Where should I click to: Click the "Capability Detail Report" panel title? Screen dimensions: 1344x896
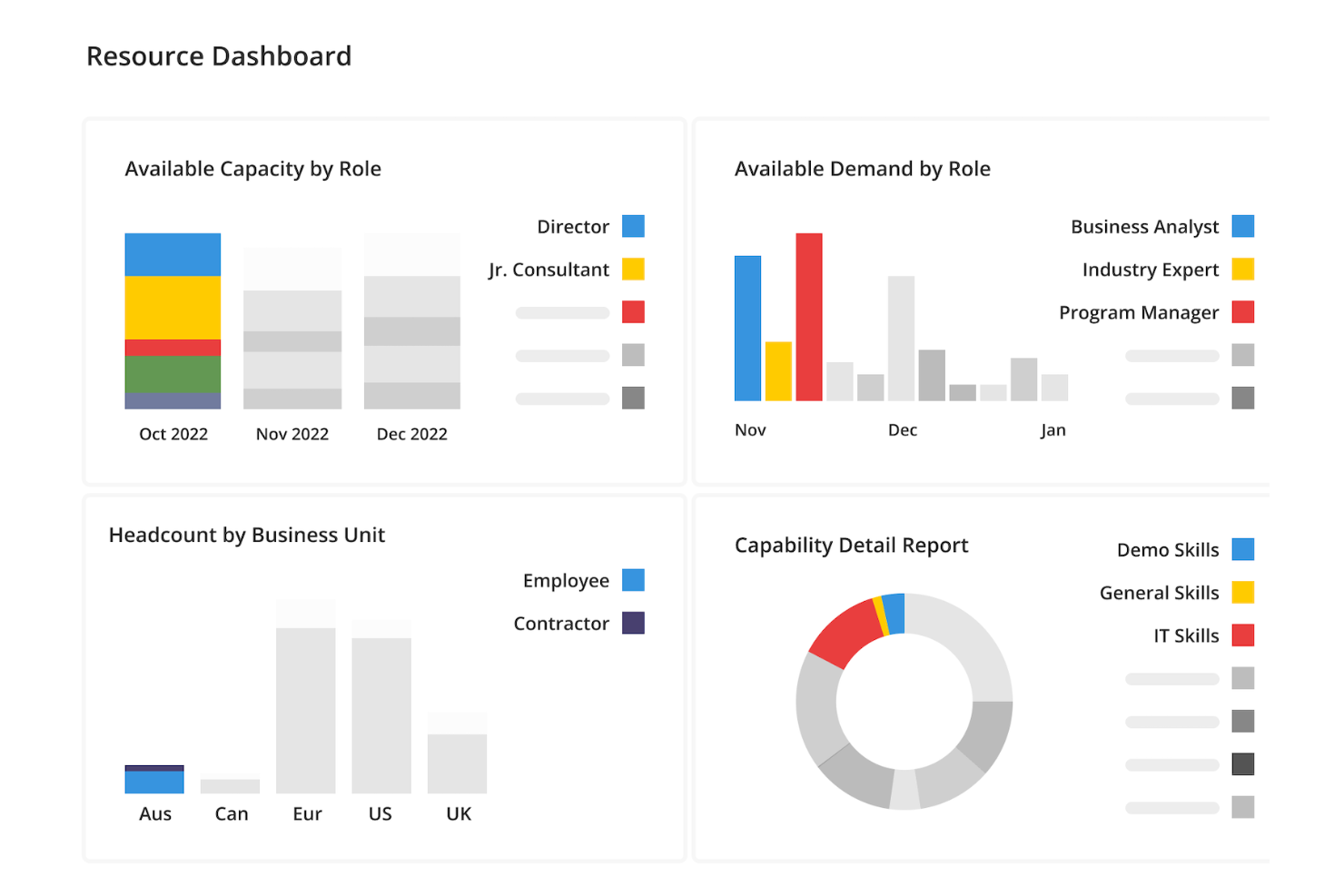point(852,546)
